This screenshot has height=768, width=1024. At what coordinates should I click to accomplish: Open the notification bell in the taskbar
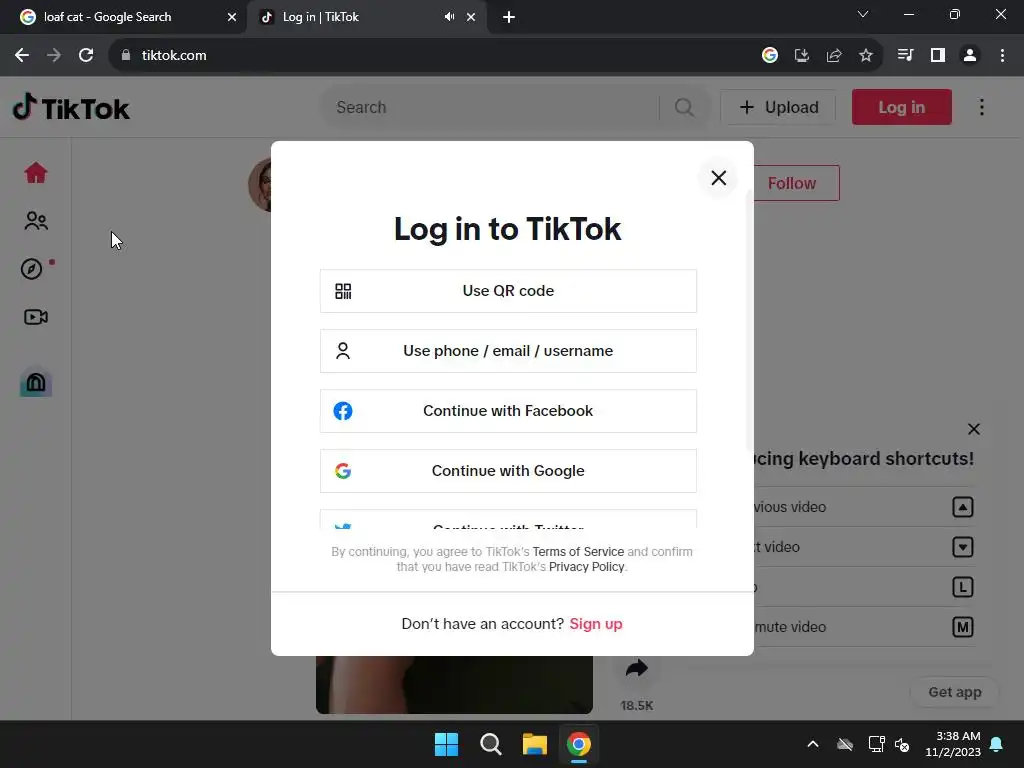coord(997,744)
